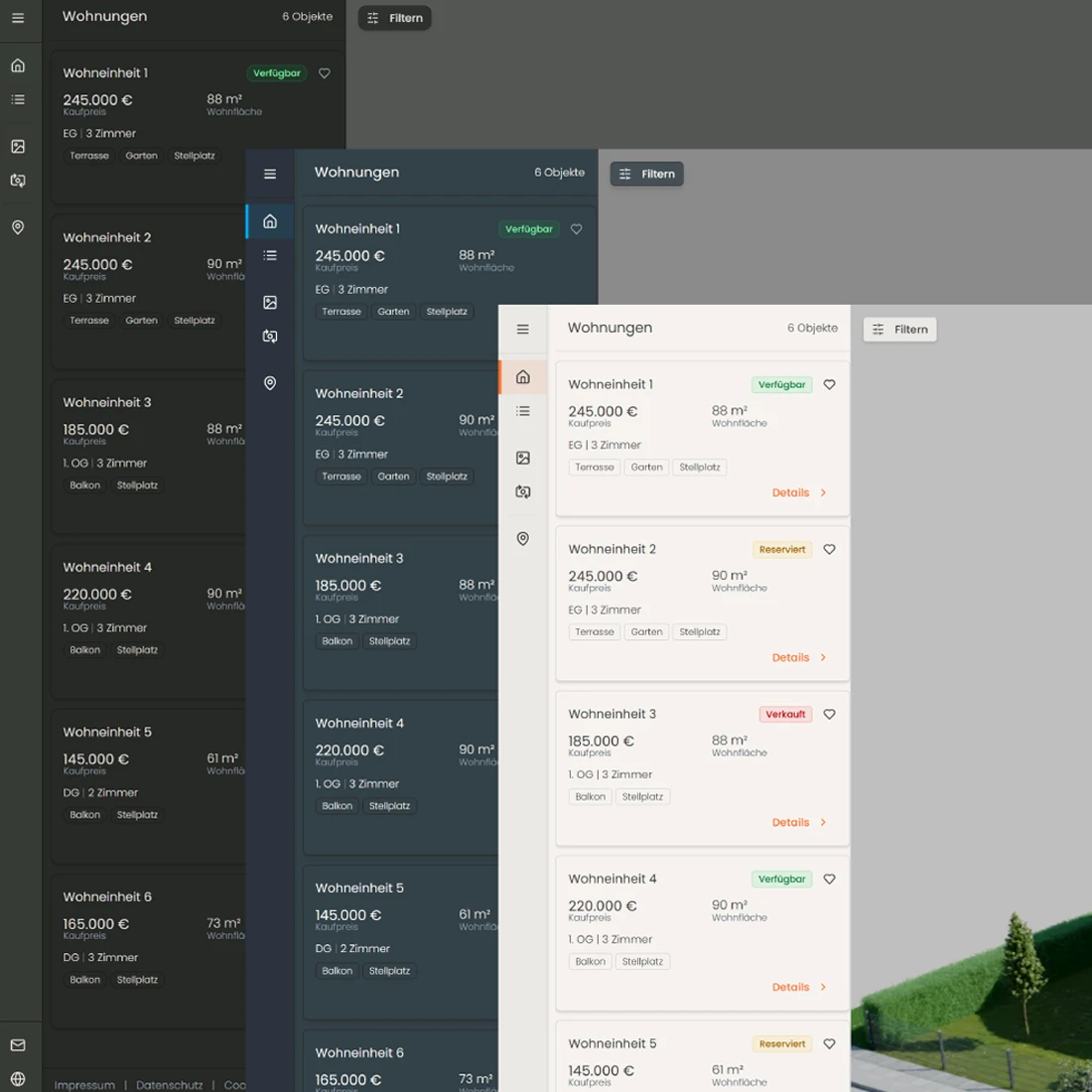Click Verfügbar badge in blue panel
The height and width of the screenshot is (1092, 1092).
(528, 229)
